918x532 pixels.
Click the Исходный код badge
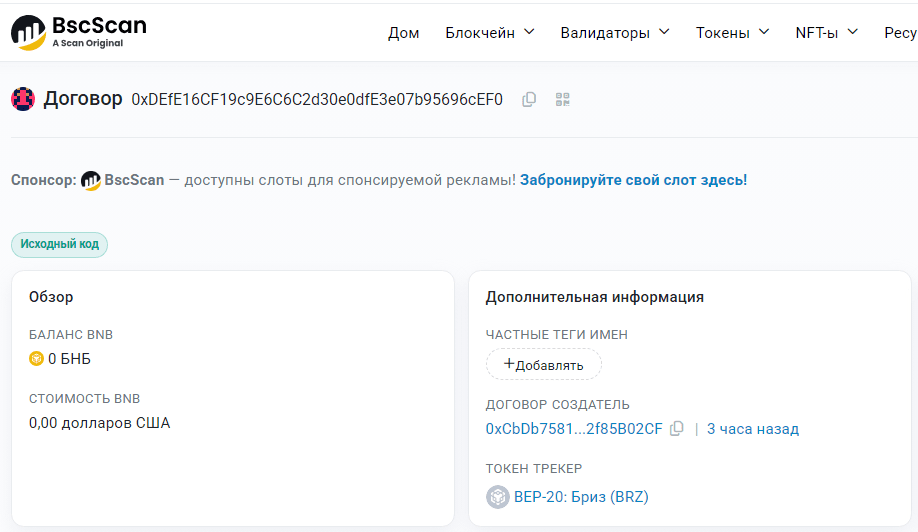(59, 244)
